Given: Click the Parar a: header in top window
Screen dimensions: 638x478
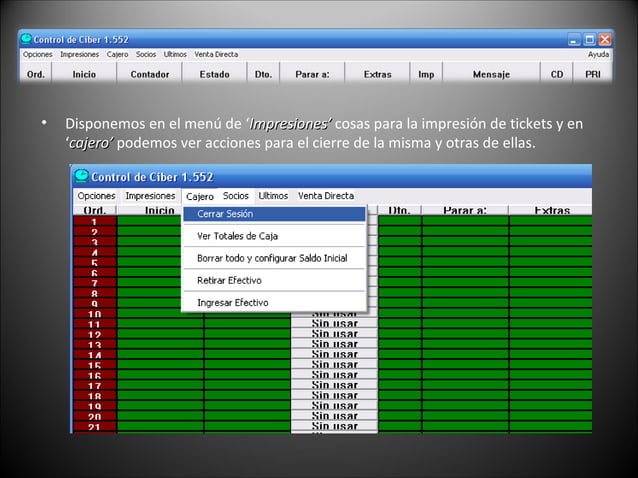Looking at the screenshot, I should (312, 74).
